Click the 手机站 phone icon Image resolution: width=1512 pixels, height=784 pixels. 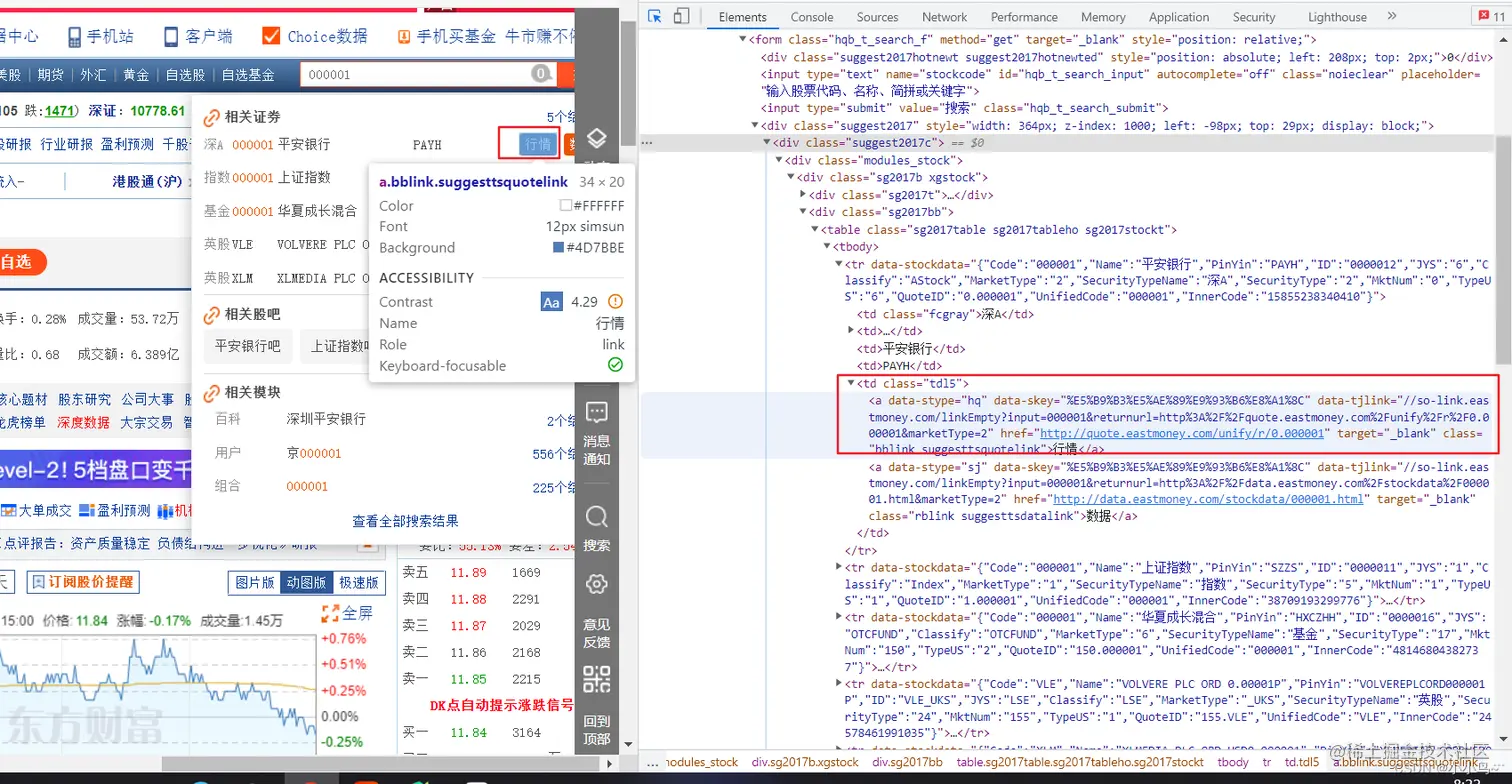tap(74, 37)
